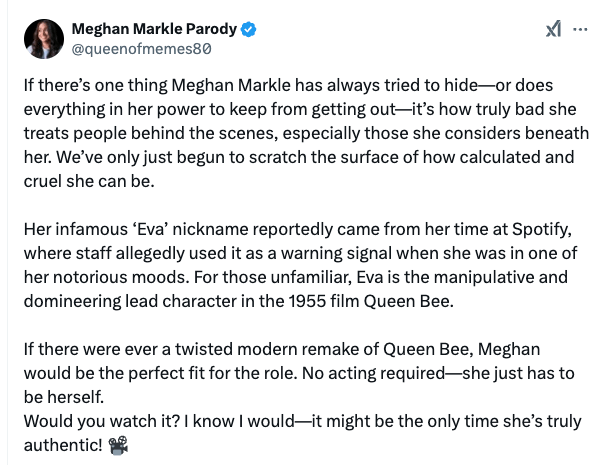606x465 pixels.
Task: Visit the @queenofmemes80 handle link
Action: [141, 47]
